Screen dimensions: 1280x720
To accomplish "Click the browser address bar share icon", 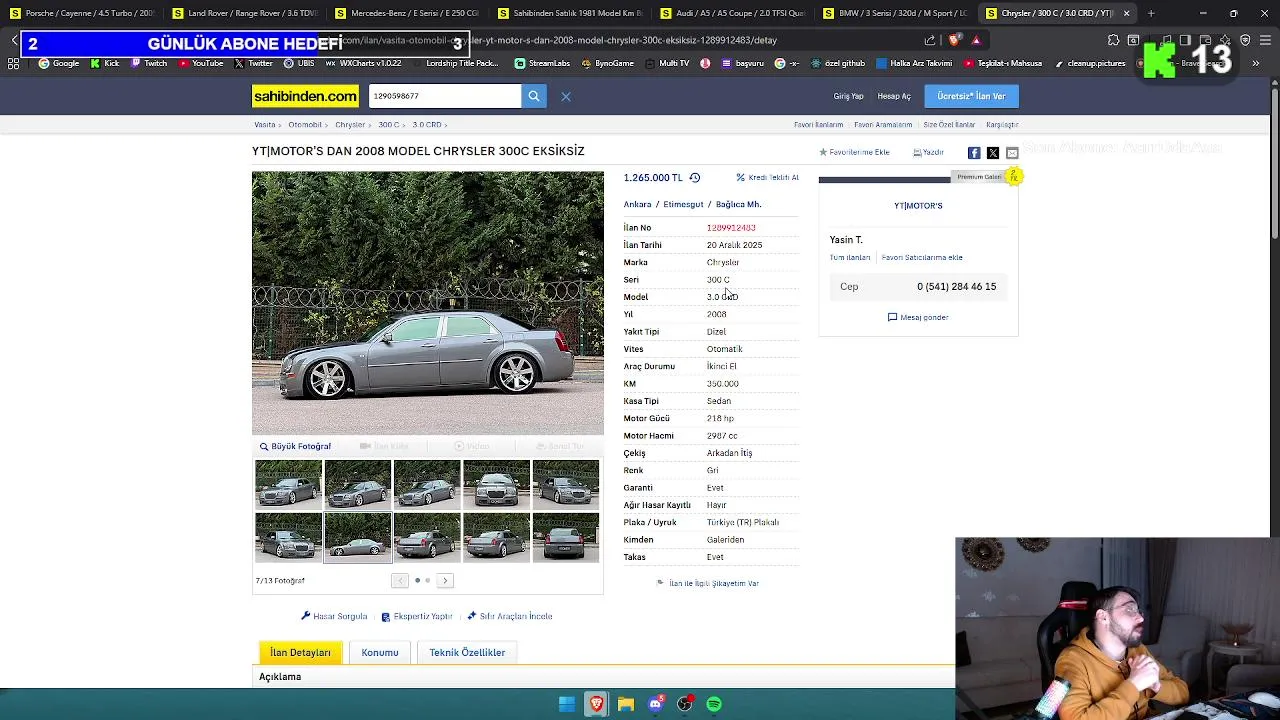I will (930, 40).
